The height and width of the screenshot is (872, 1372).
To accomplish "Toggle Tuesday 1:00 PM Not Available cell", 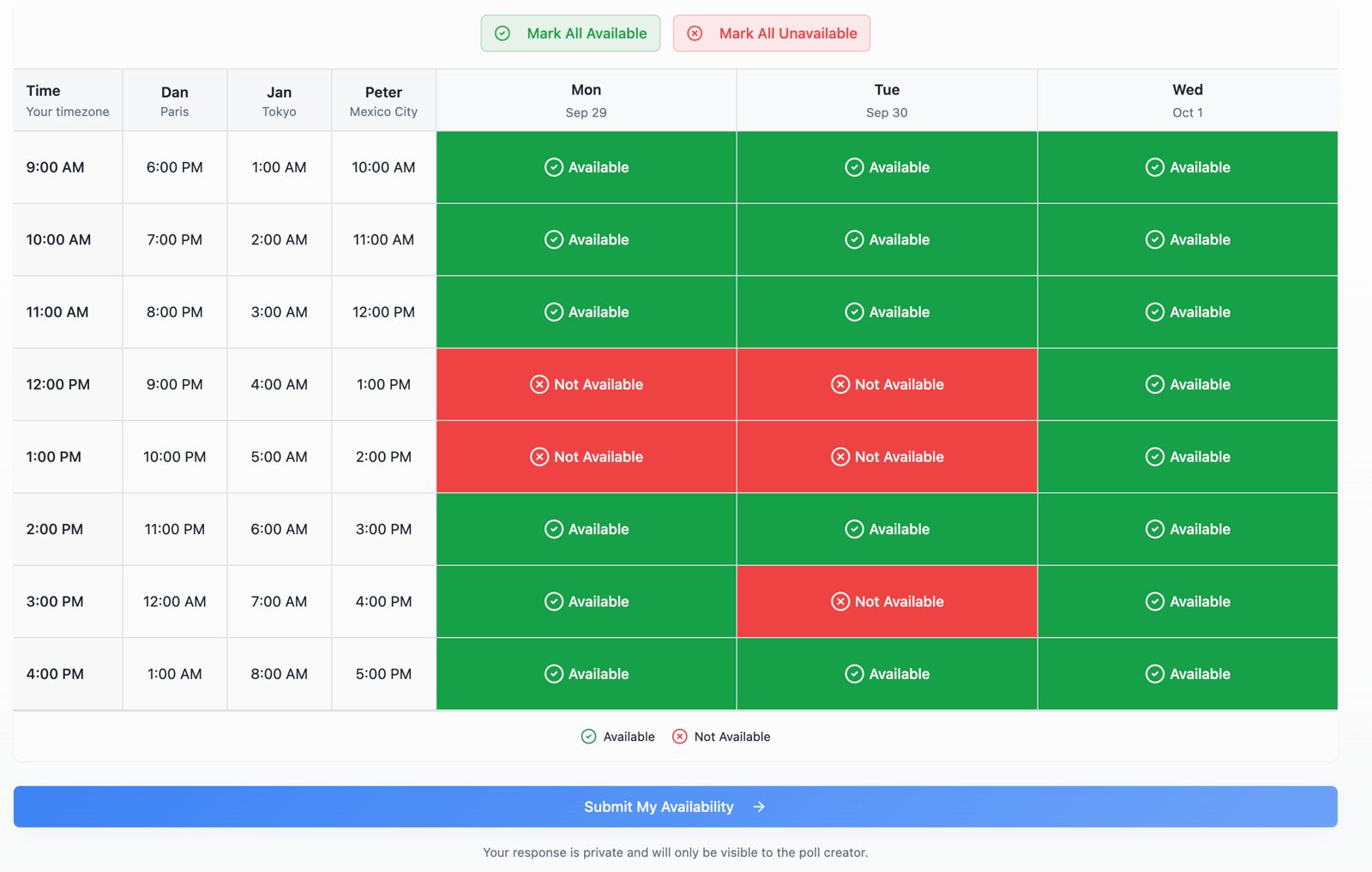I will pyautogui.click(x=887, y=457).
